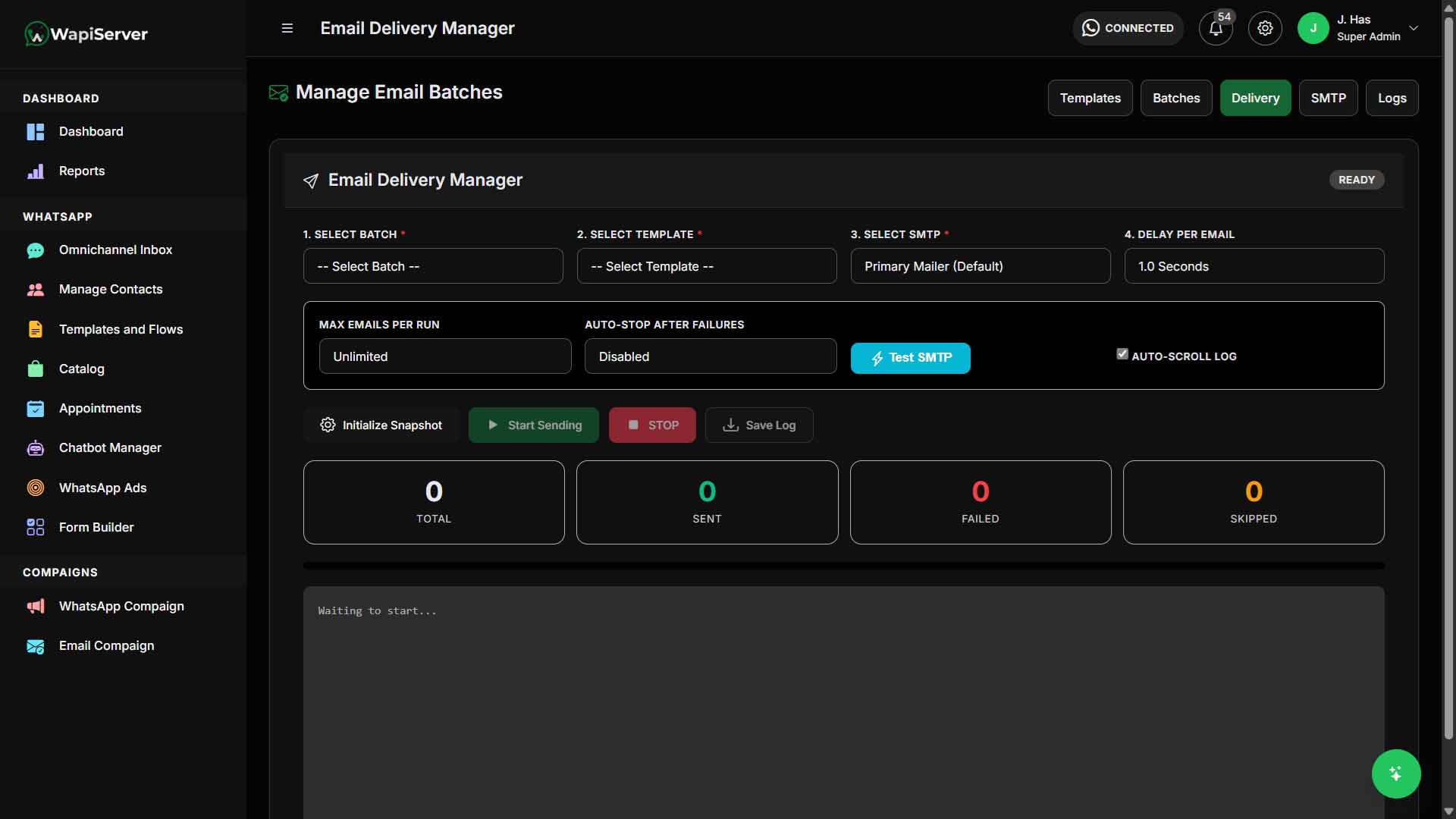Open the Select Template dropdown
Image resolution: width=1456 pixels, height=819 pixels.
(707, 266)
